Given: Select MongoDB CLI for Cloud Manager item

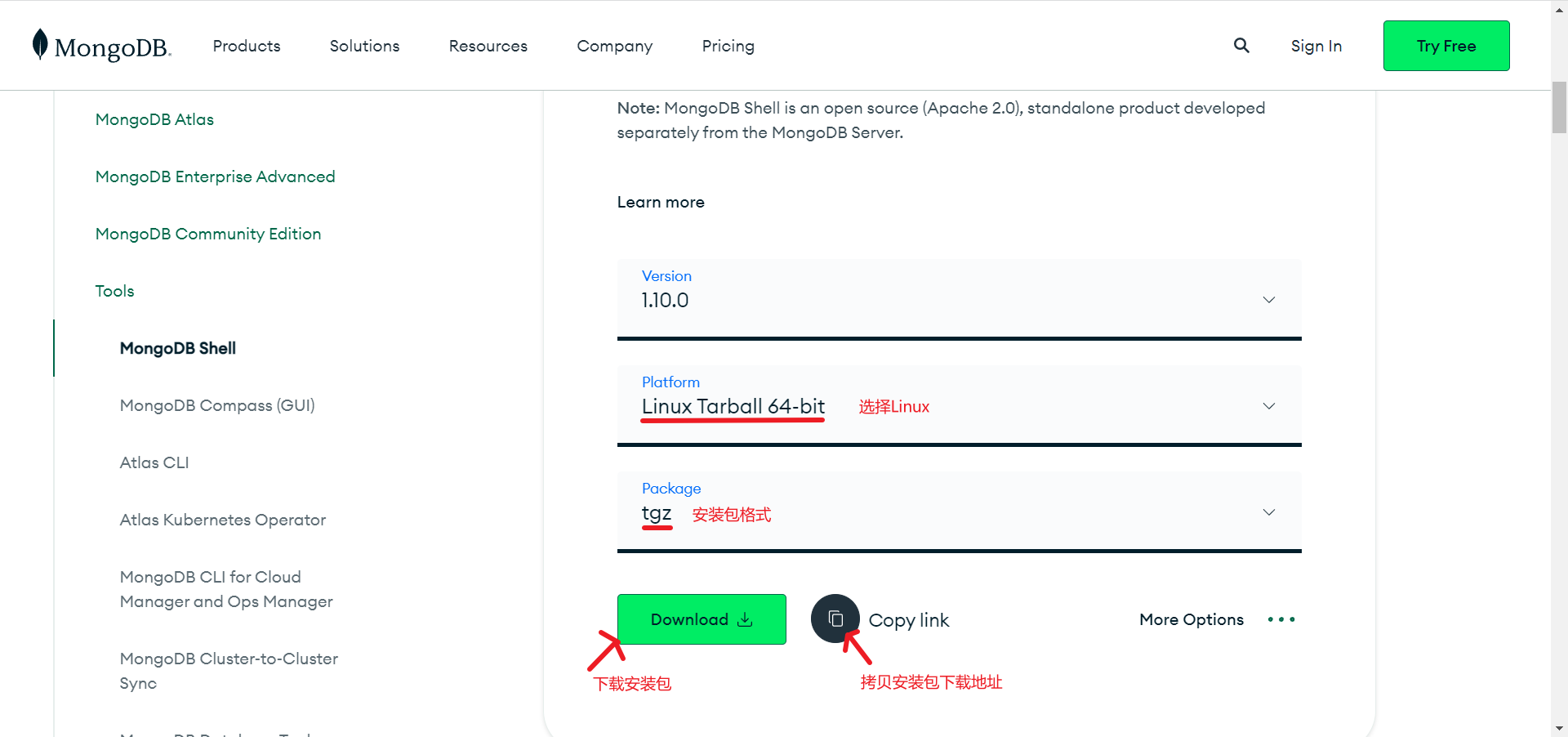Looking at the screenshot, I should (226, 589).
